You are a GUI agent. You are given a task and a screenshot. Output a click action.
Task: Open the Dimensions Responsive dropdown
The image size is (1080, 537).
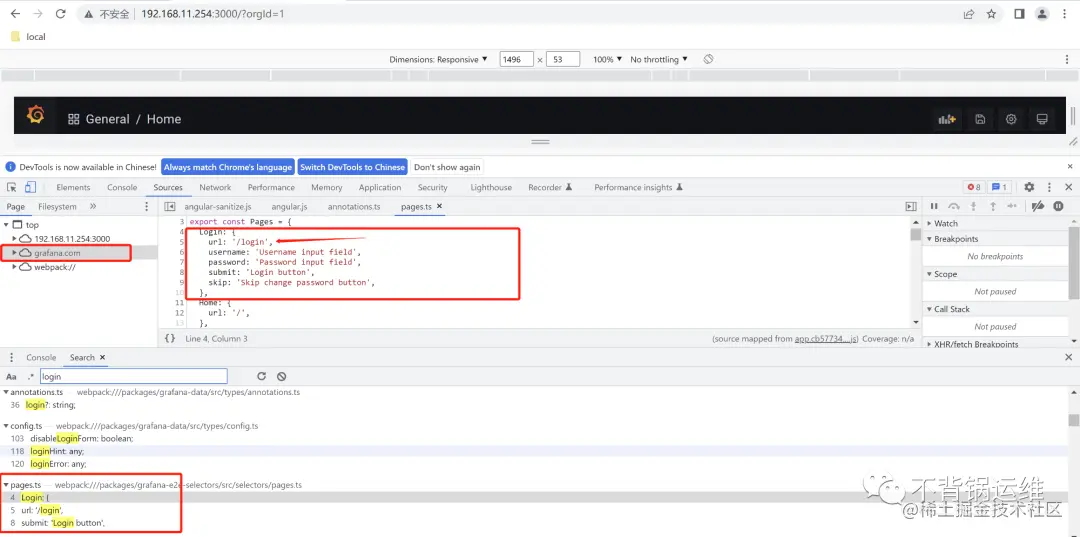tap(438, 59)
